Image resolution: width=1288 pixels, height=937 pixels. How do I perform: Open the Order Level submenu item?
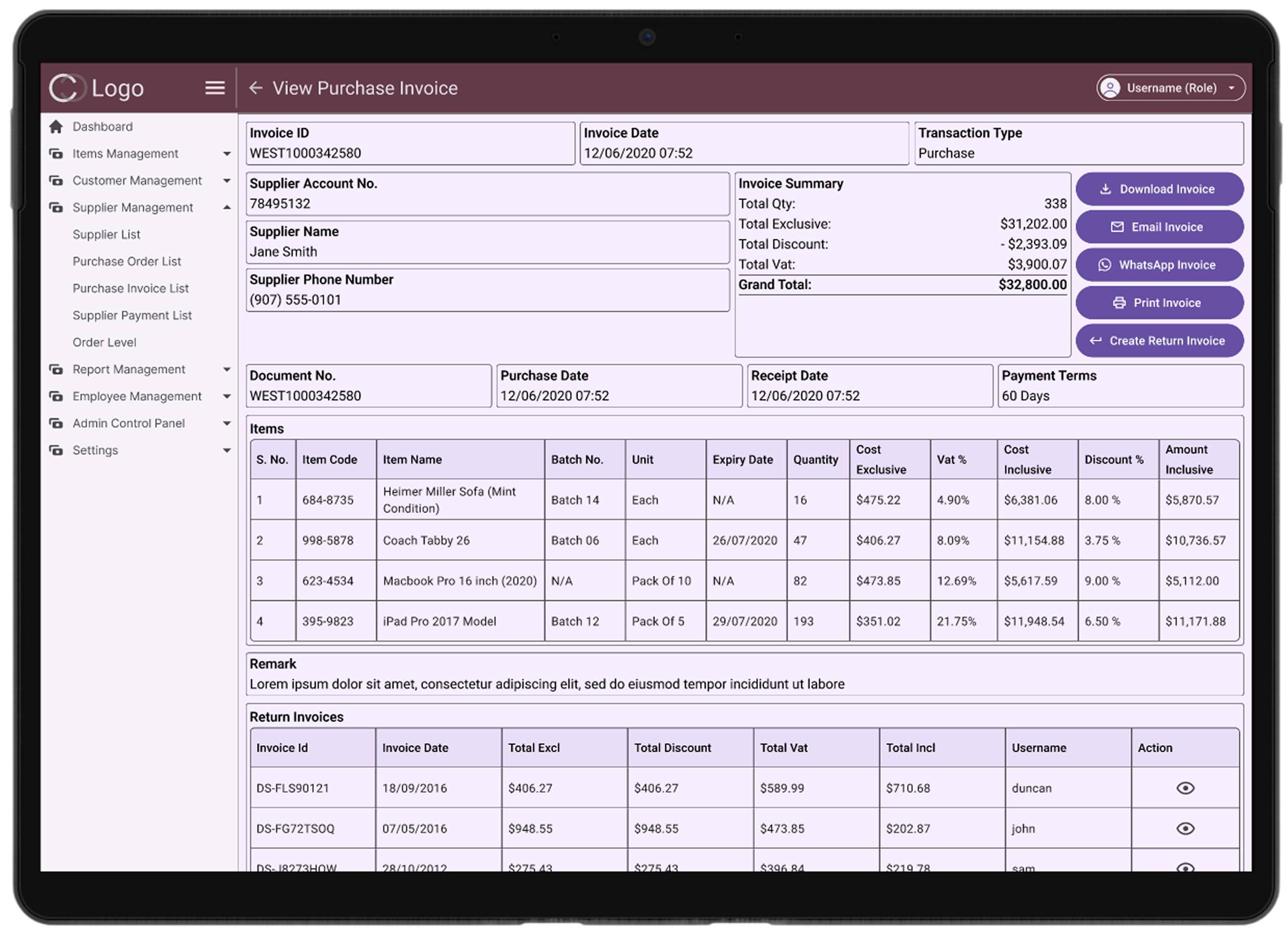pos(105,343)
